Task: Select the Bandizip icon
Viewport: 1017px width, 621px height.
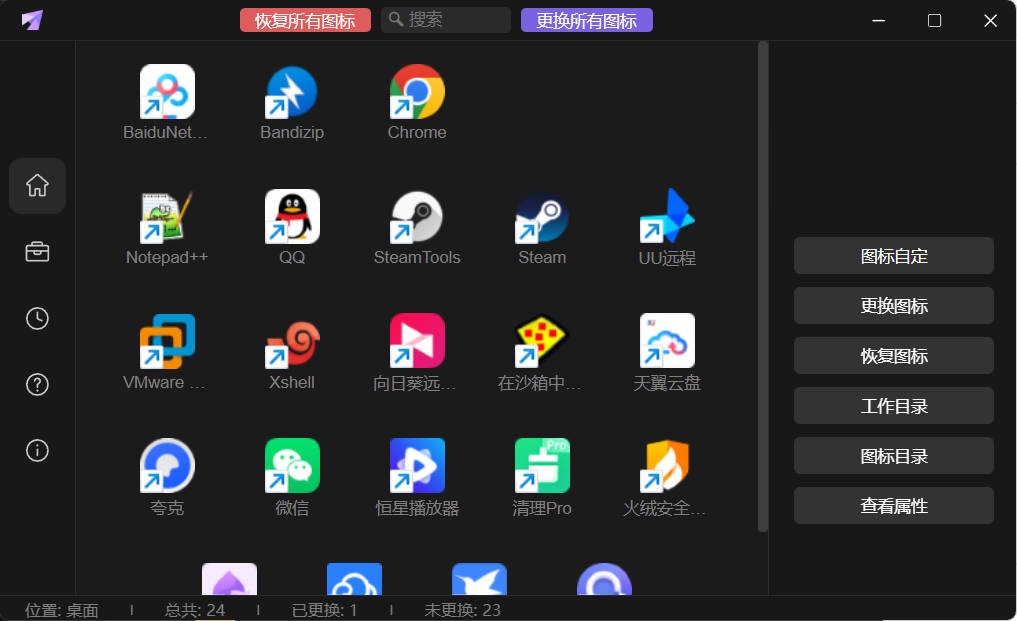Action: pos(291,93)
